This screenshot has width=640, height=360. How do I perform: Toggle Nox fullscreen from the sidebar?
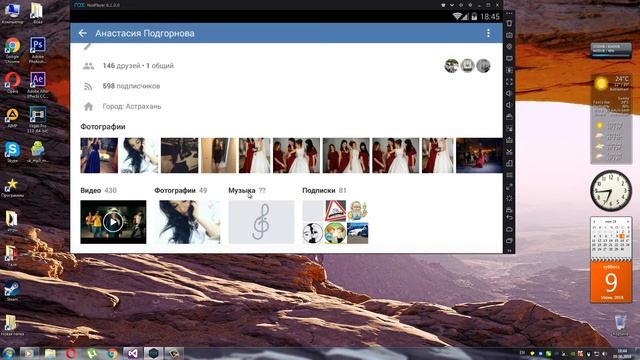[509, 82]
